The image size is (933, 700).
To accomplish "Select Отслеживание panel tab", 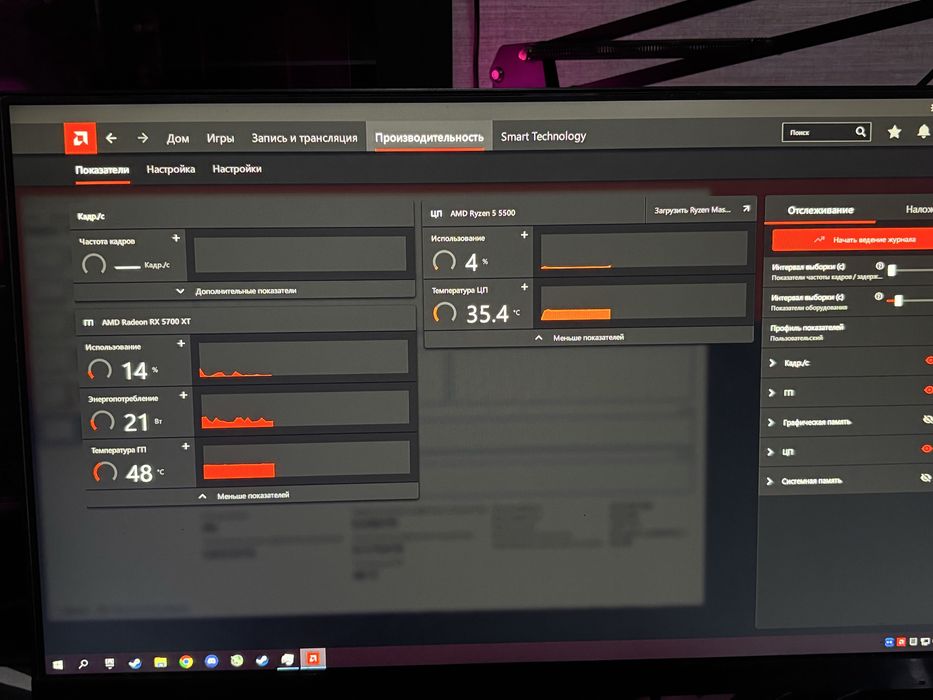I will coord(821,210).
